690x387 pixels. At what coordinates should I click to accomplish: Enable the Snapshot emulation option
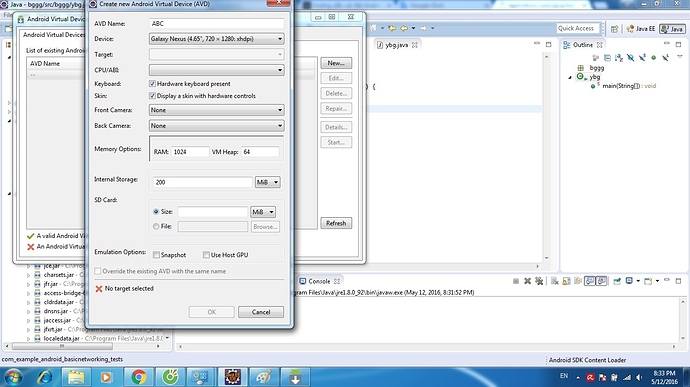pyautogui.click(x=156, y=255)
